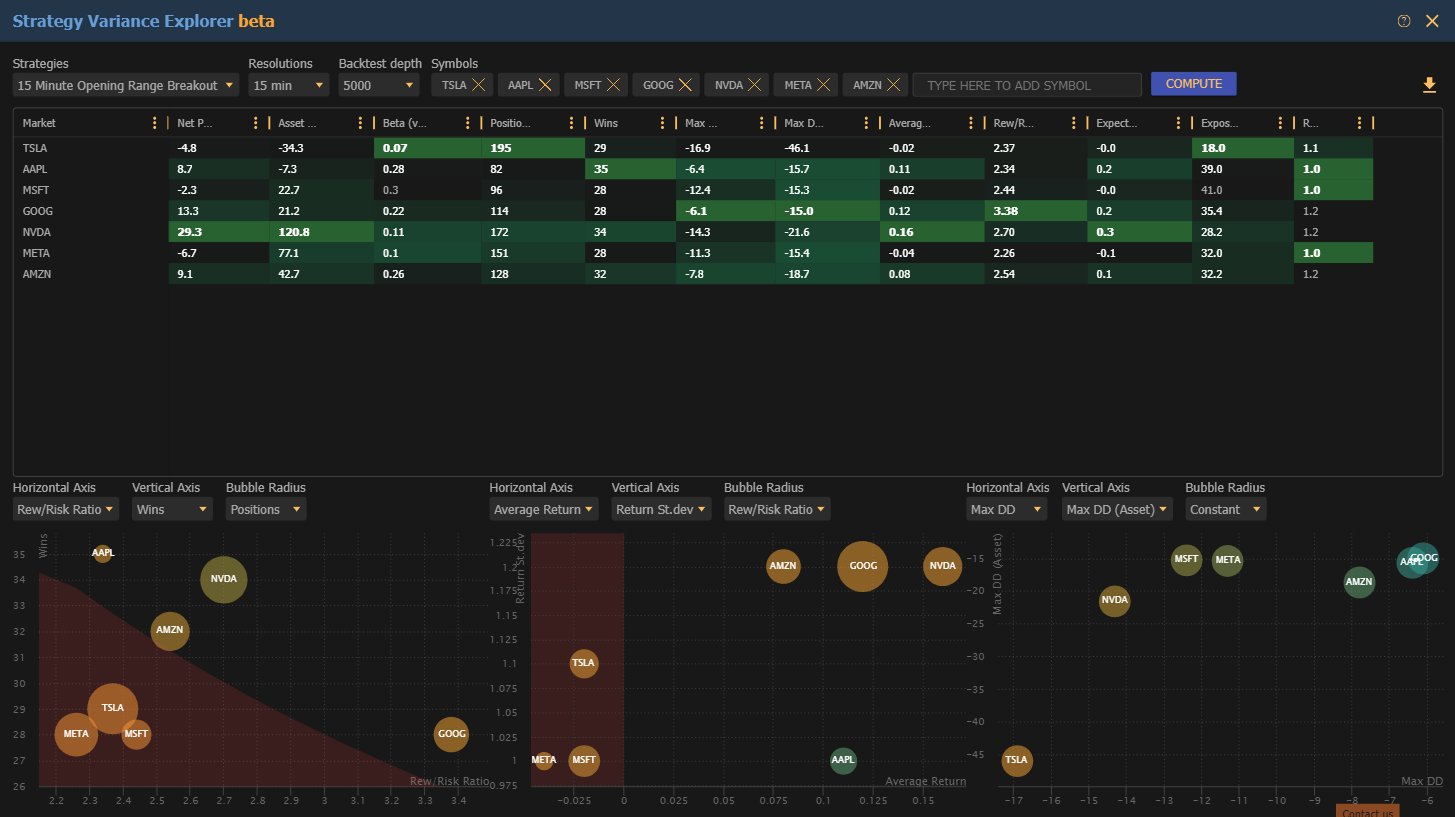1455x817 pixels.
Task: Click GOOG bubble in the Return St.dev chart
Action: (863, 566)
